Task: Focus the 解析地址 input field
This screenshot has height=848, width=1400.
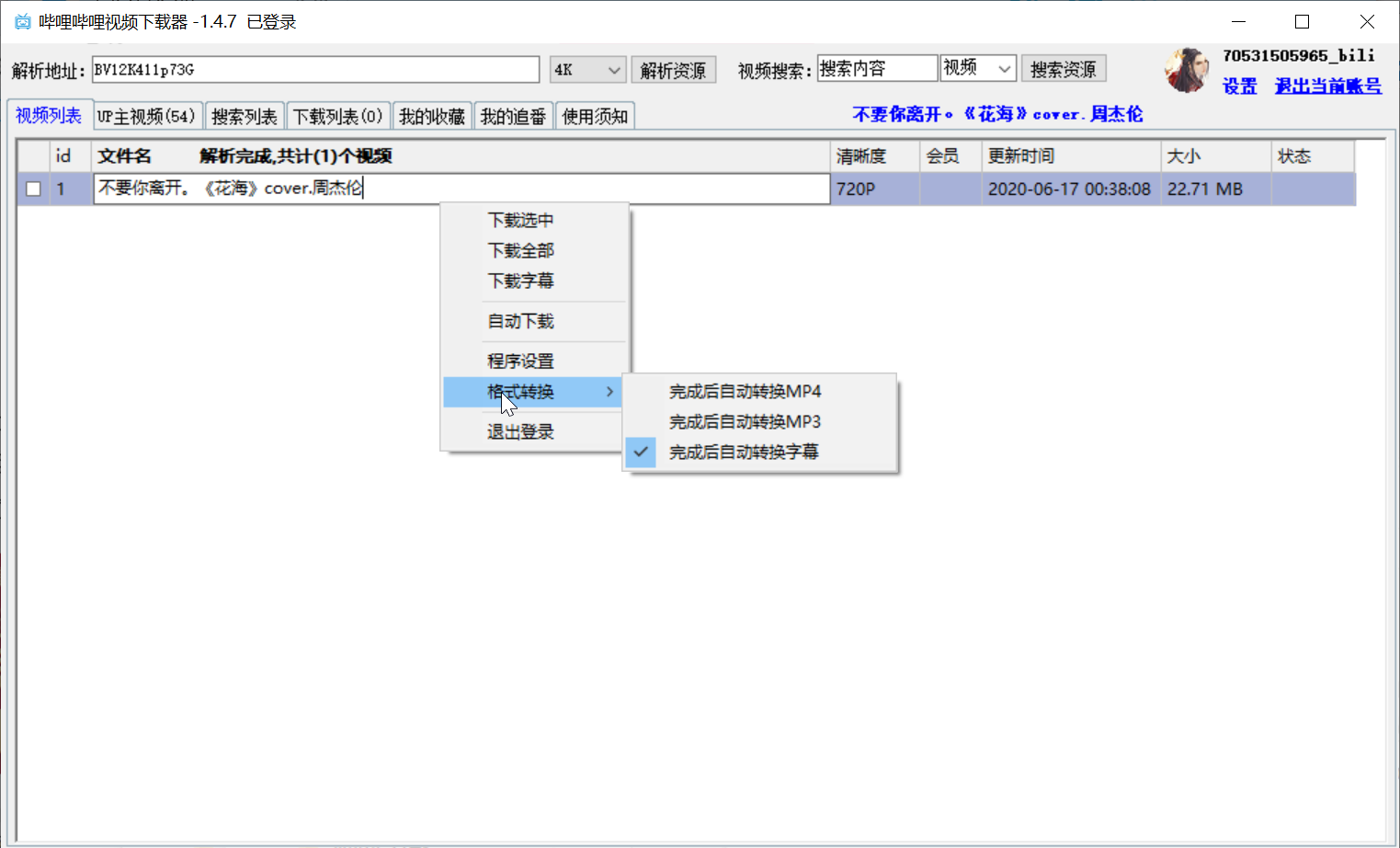Action: 315,70
